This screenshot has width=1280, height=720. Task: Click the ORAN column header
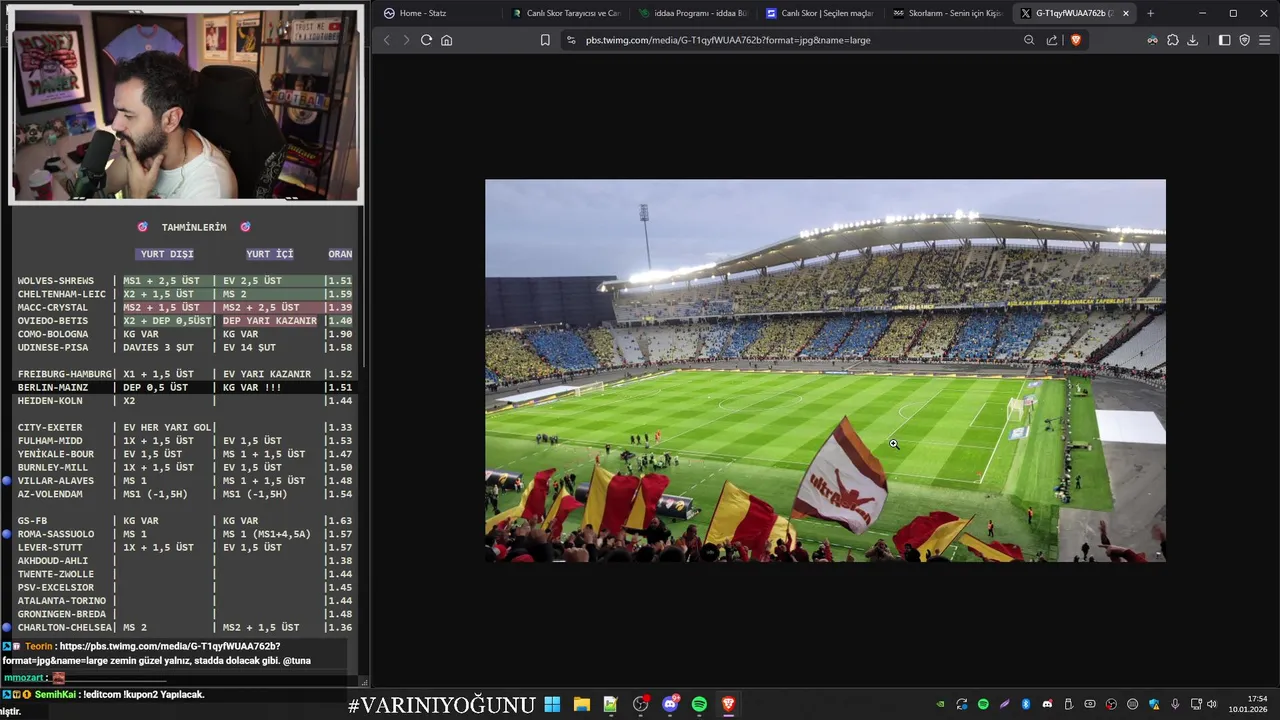click(340, 254)
